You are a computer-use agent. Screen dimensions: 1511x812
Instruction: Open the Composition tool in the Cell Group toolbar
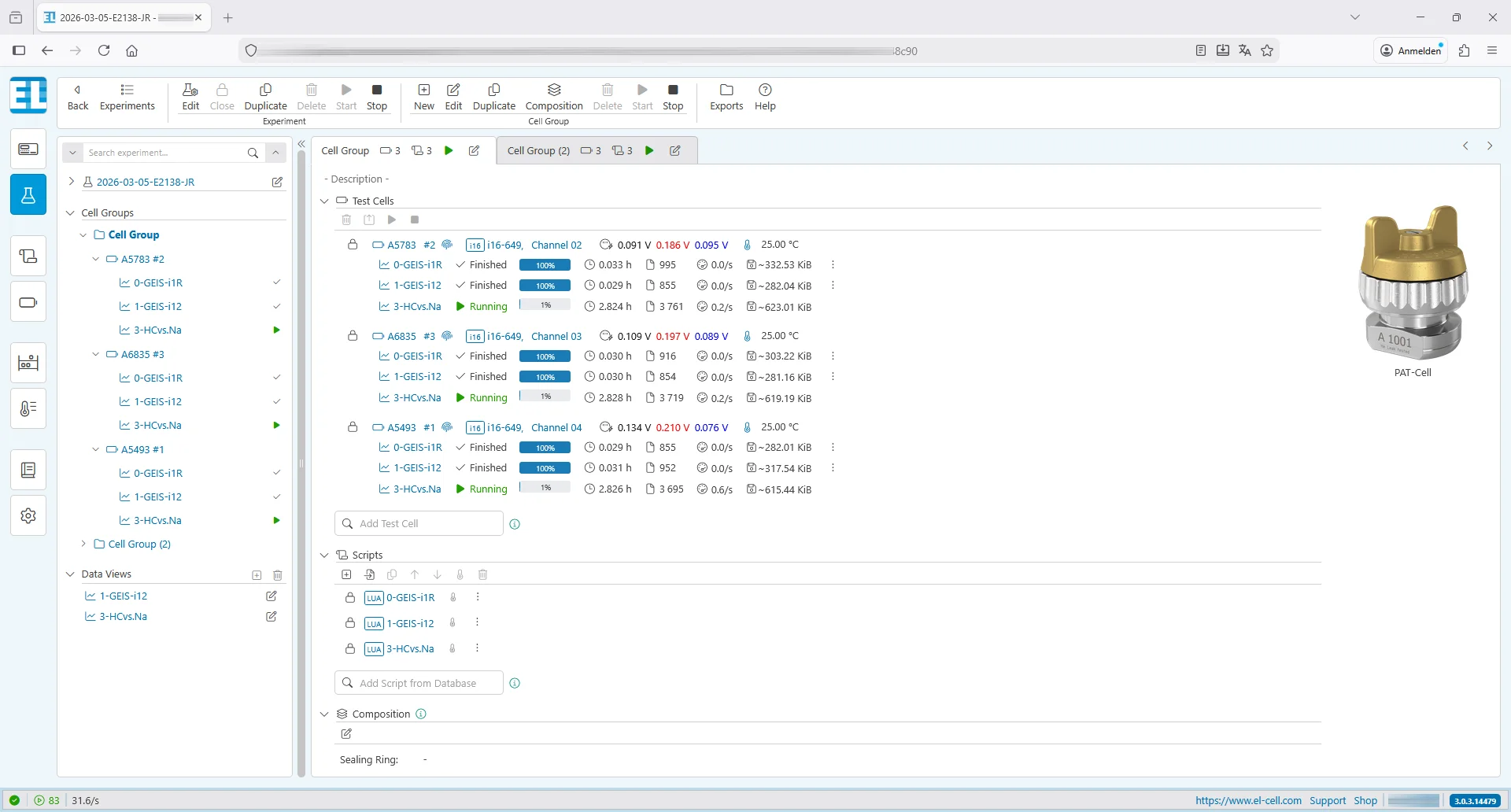554,96
